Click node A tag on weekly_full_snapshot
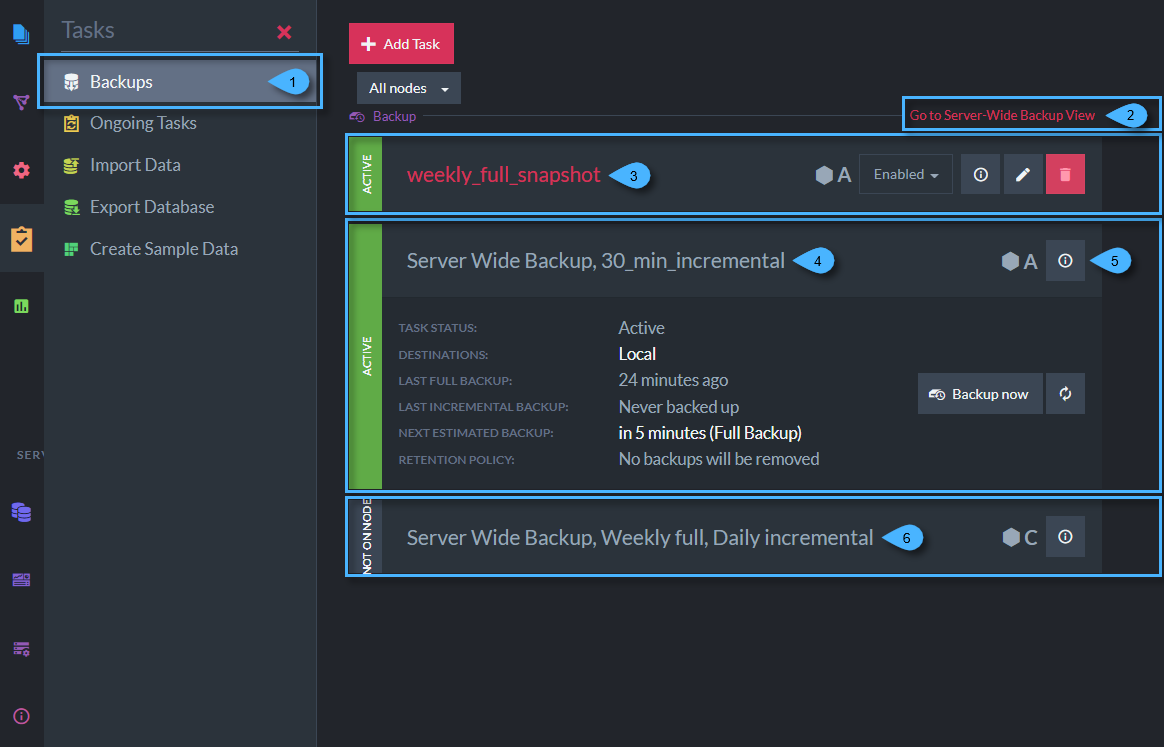The image size is (1164, 747). coord(833,175)
